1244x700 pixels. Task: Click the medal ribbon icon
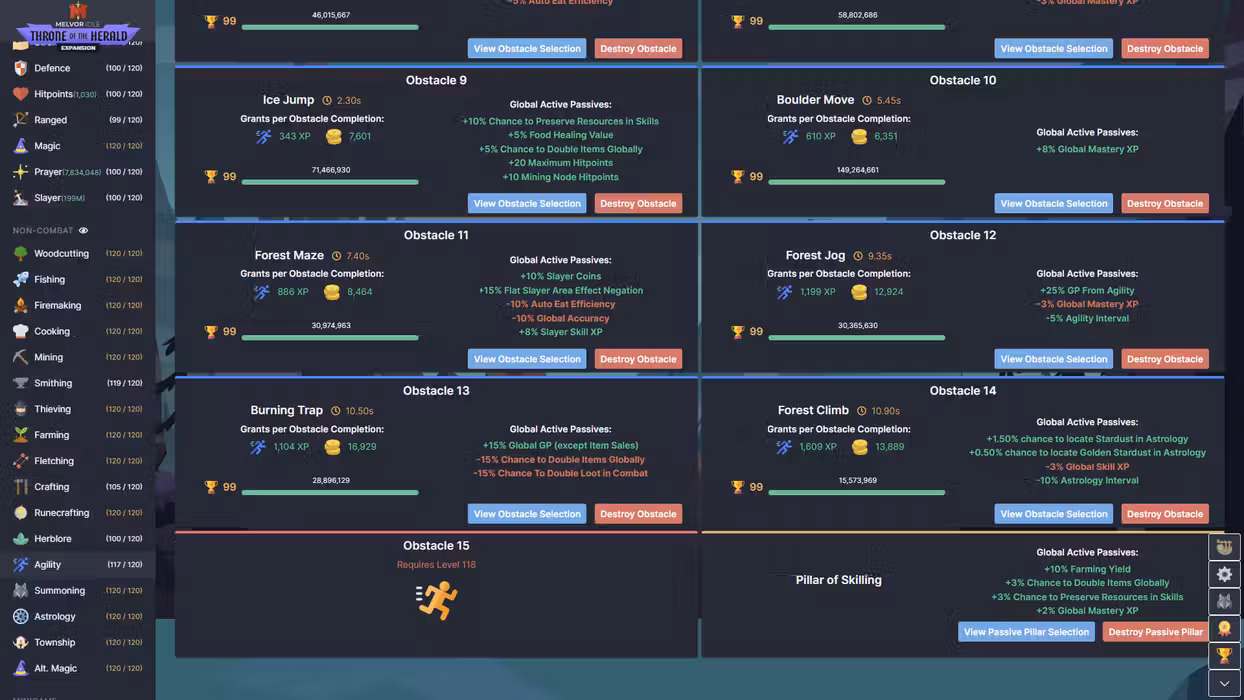pyautogui.click(x=1224, y=629)
